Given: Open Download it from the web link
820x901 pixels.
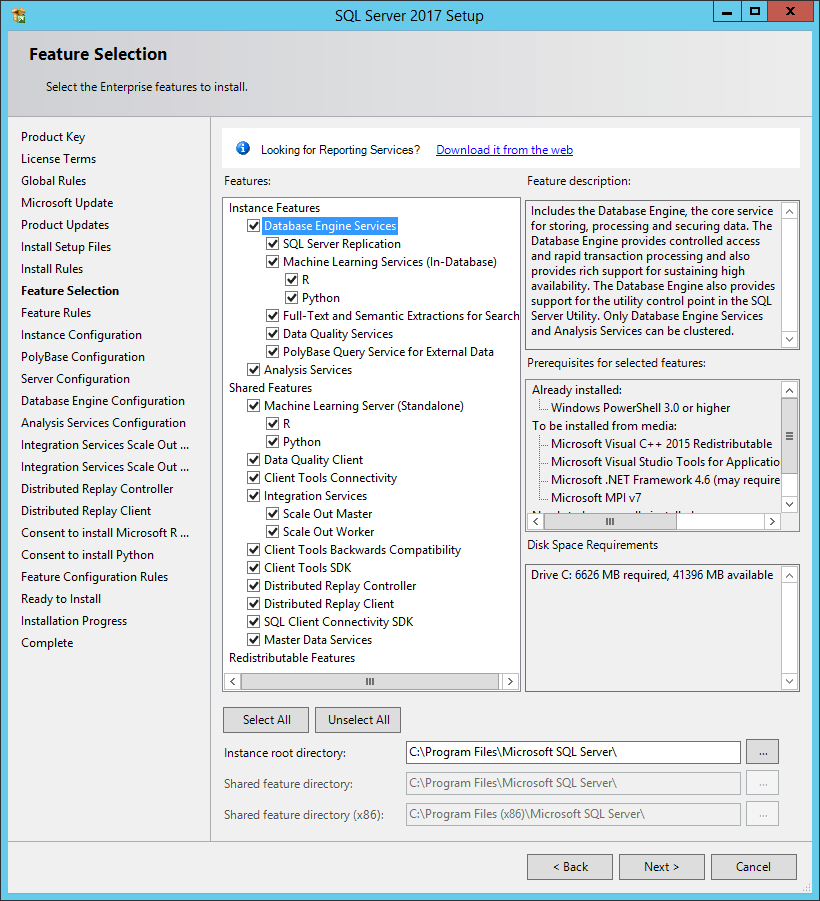Looking at the screenshot, I should click(505, 149).
